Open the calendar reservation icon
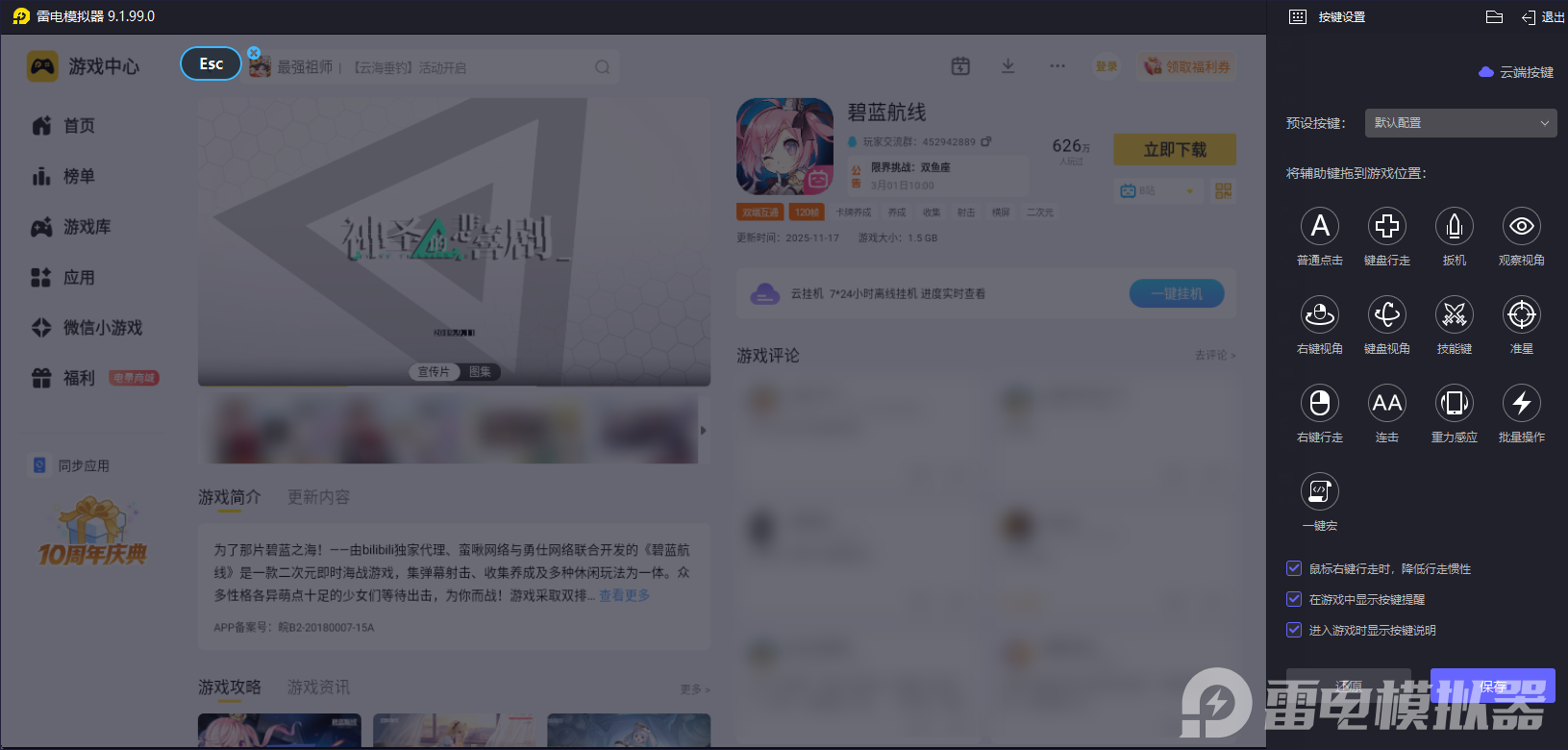The width and height of the screenshot is (1568, 750). (960, 66)
